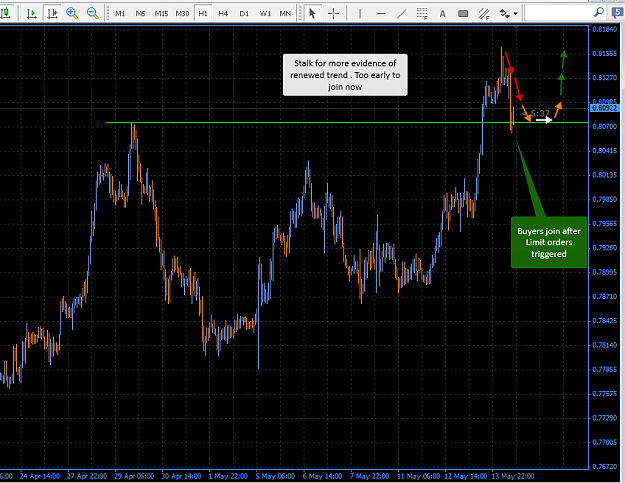Click price level 0.80415 on scale

pyautogui.click(x=604, y=151)
